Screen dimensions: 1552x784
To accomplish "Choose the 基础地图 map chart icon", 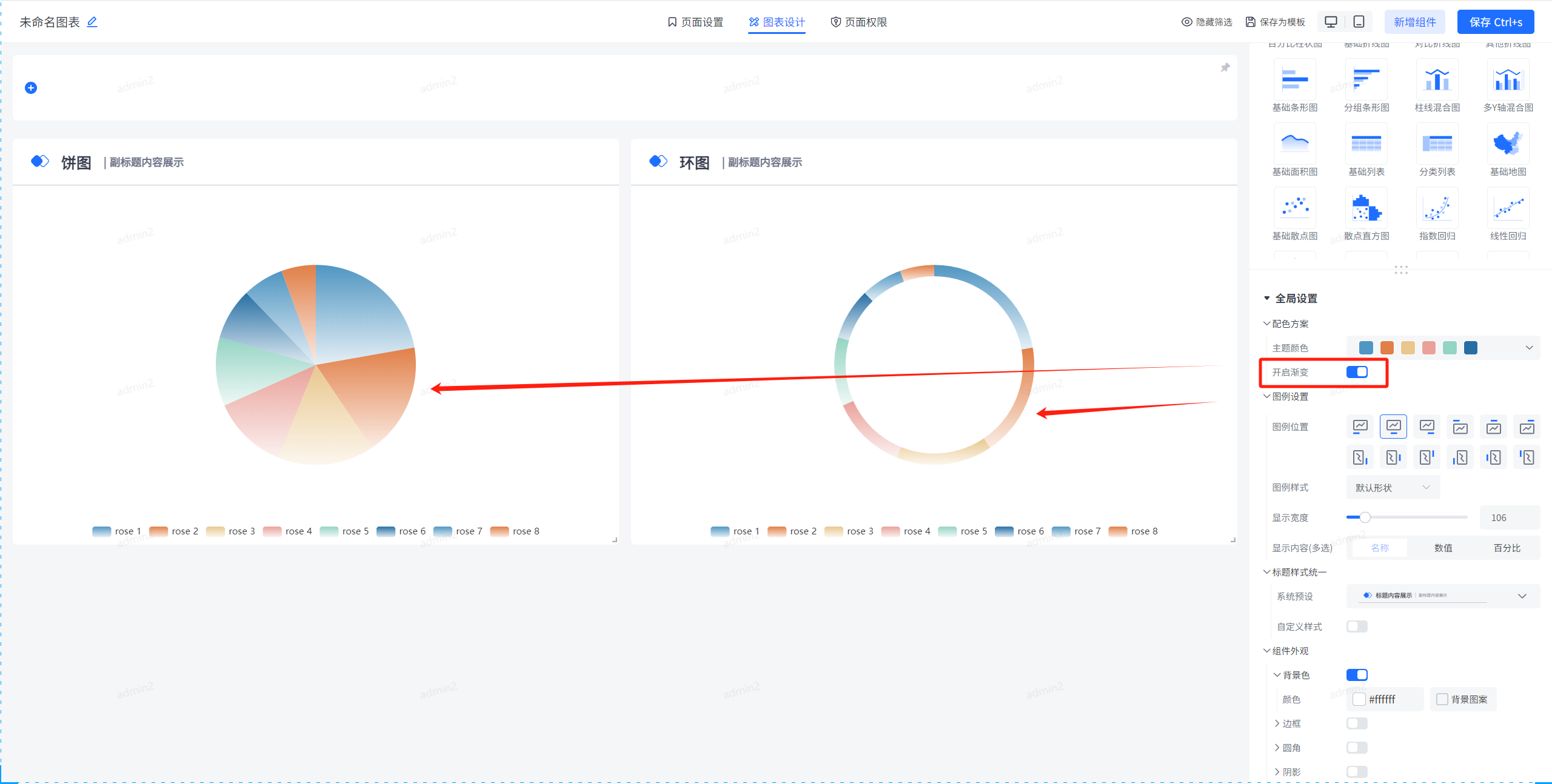I will pos(1508,144).
